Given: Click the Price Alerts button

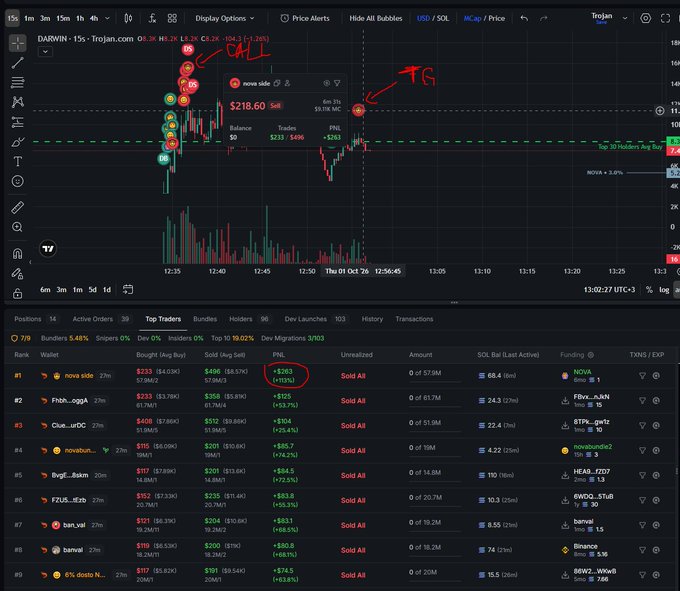Looking at the screenshot, I should tap(305, 18).
